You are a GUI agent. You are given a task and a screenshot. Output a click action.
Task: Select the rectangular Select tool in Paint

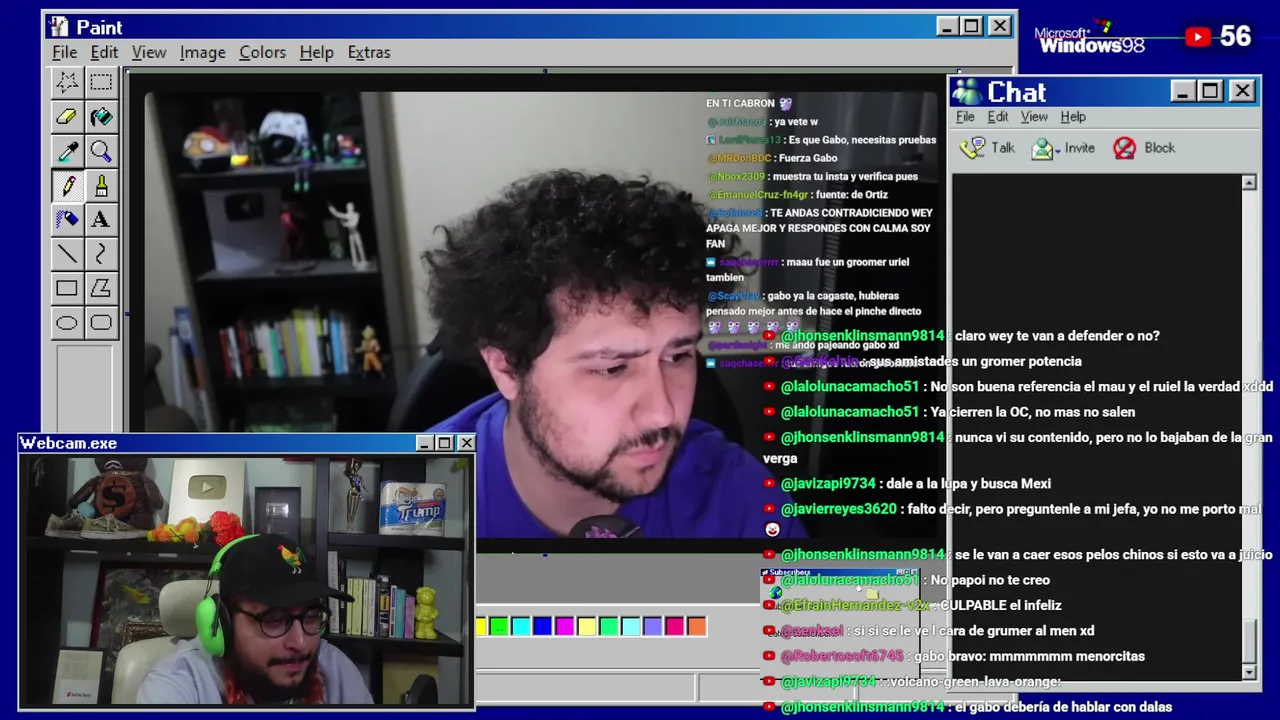pos(101,82)
